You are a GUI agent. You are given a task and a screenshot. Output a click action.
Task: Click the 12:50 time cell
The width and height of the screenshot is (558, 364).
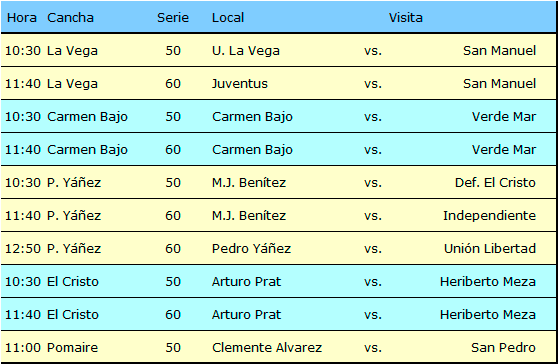point(23,248)
